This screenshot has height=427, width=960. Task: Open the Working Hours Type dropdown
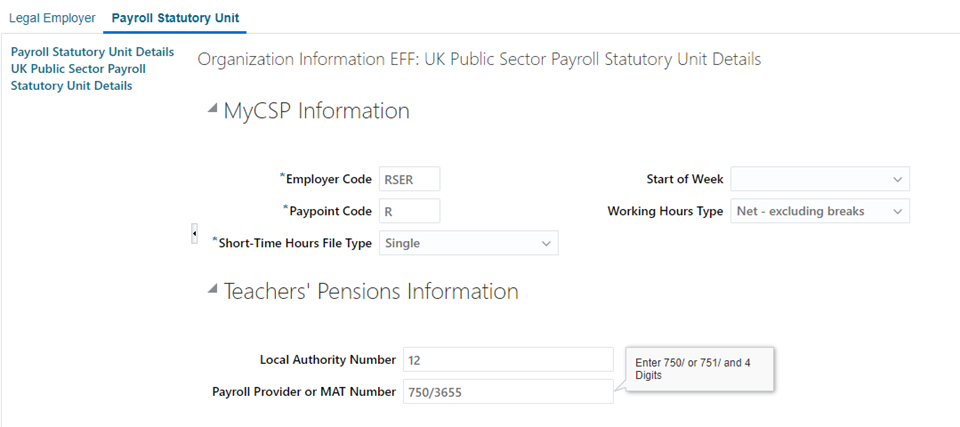click(820, 211)
